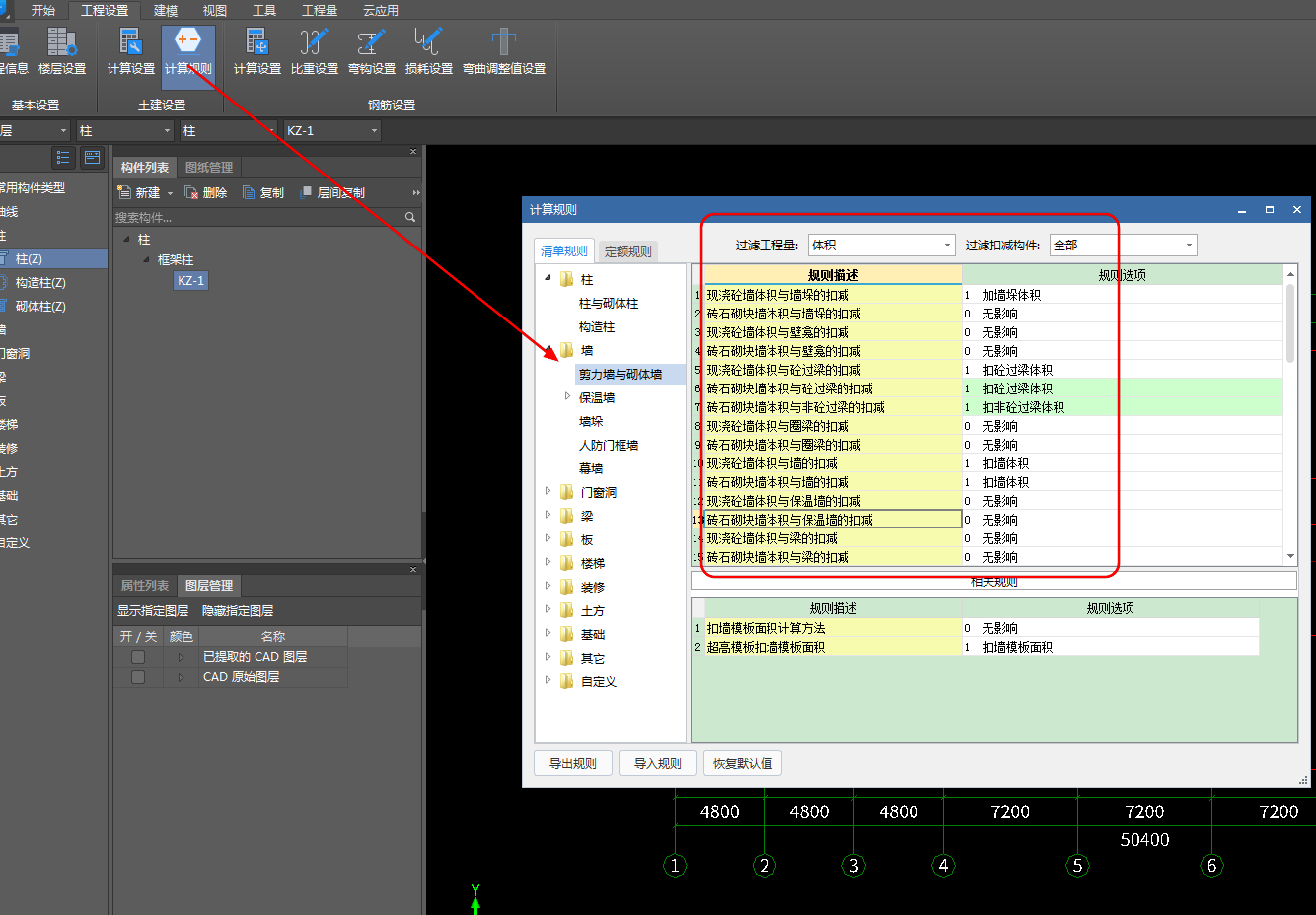The image size is (1316, 915).
Task: Click 隐藏指定图层 in layer management
Action: tap(238, 611)
